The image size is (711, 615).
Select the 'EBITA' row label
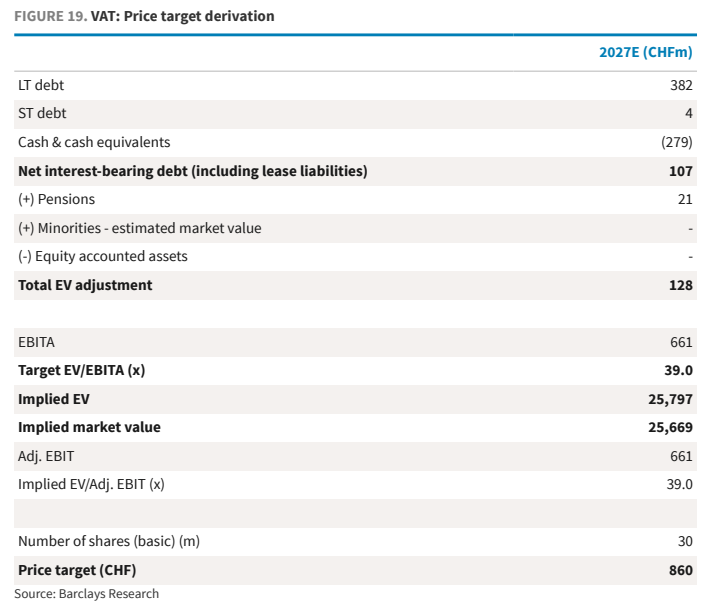36,342
